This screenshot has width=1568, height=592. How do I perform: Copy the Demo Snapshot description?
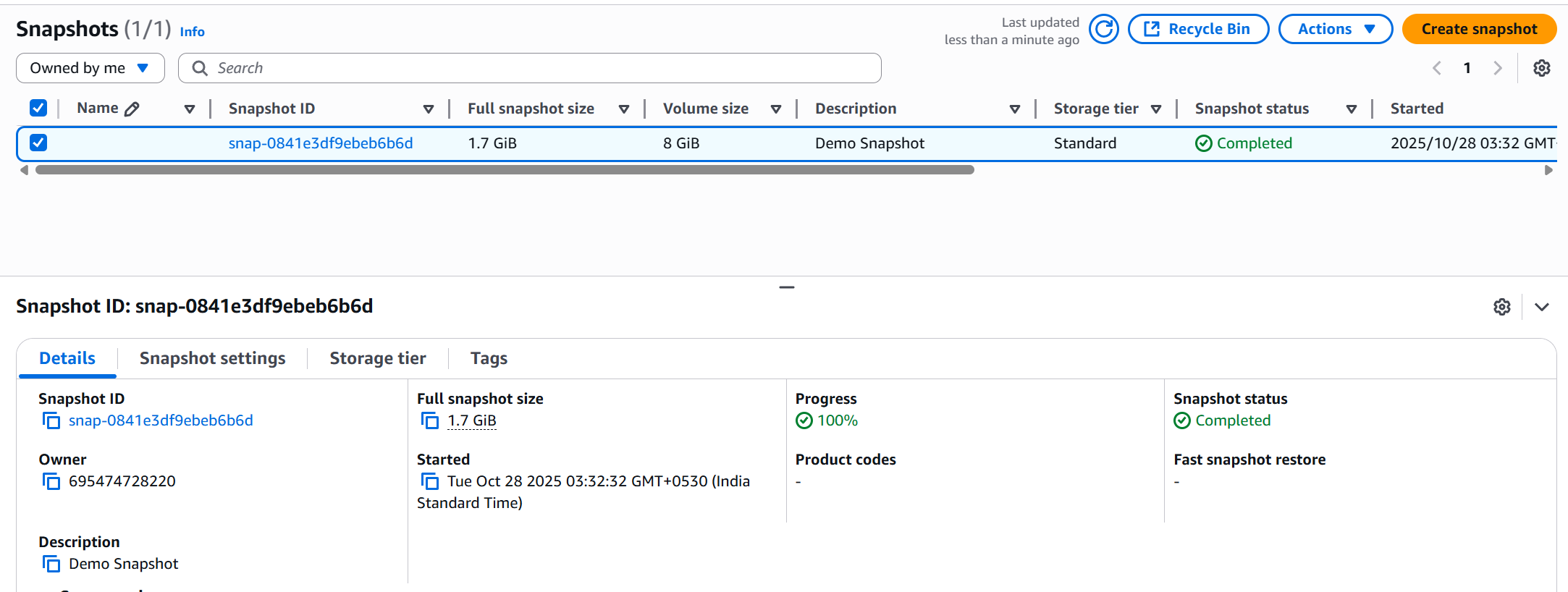(x=51, y=564)
